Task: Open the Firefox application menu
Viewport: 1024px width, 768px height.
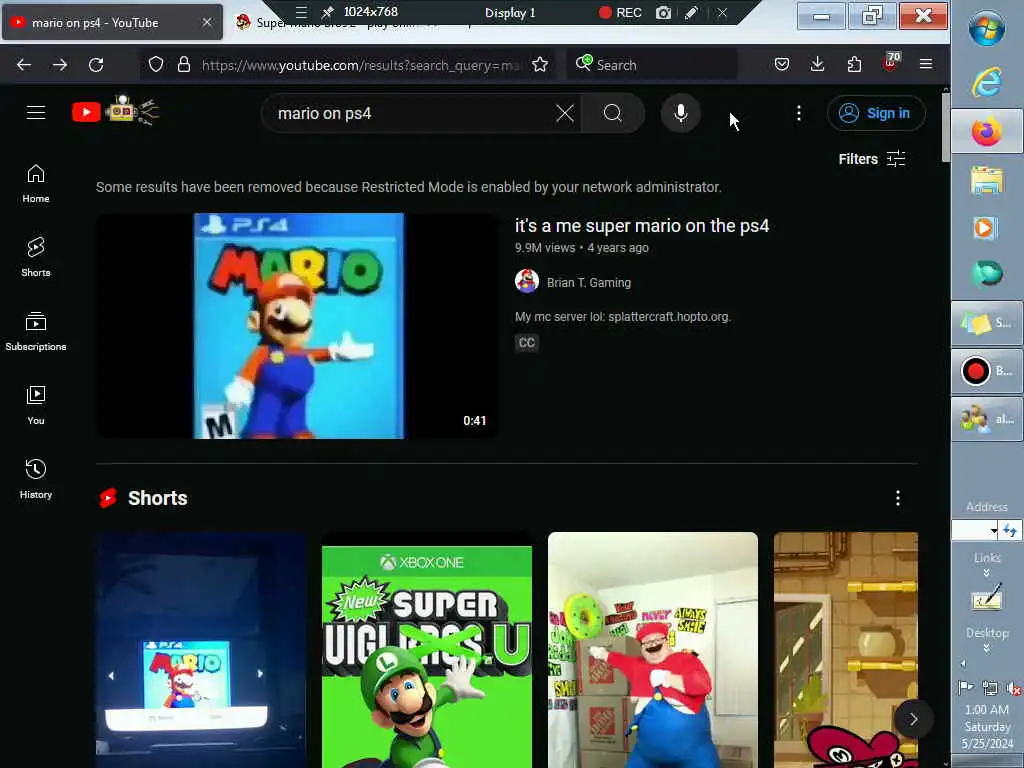Action: tap(926, 64)
